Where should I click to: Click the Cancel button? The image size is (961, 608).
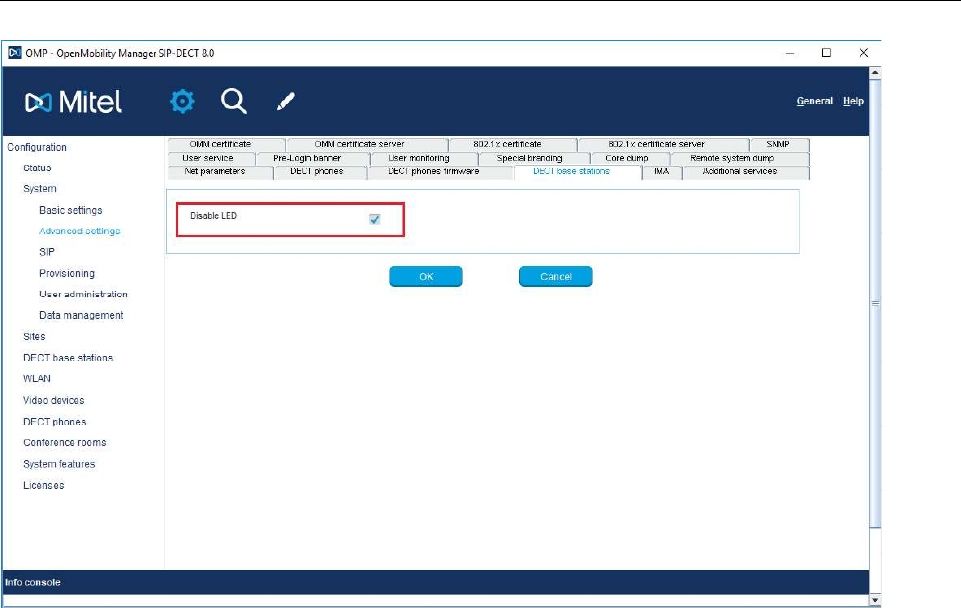click(556, 276)
